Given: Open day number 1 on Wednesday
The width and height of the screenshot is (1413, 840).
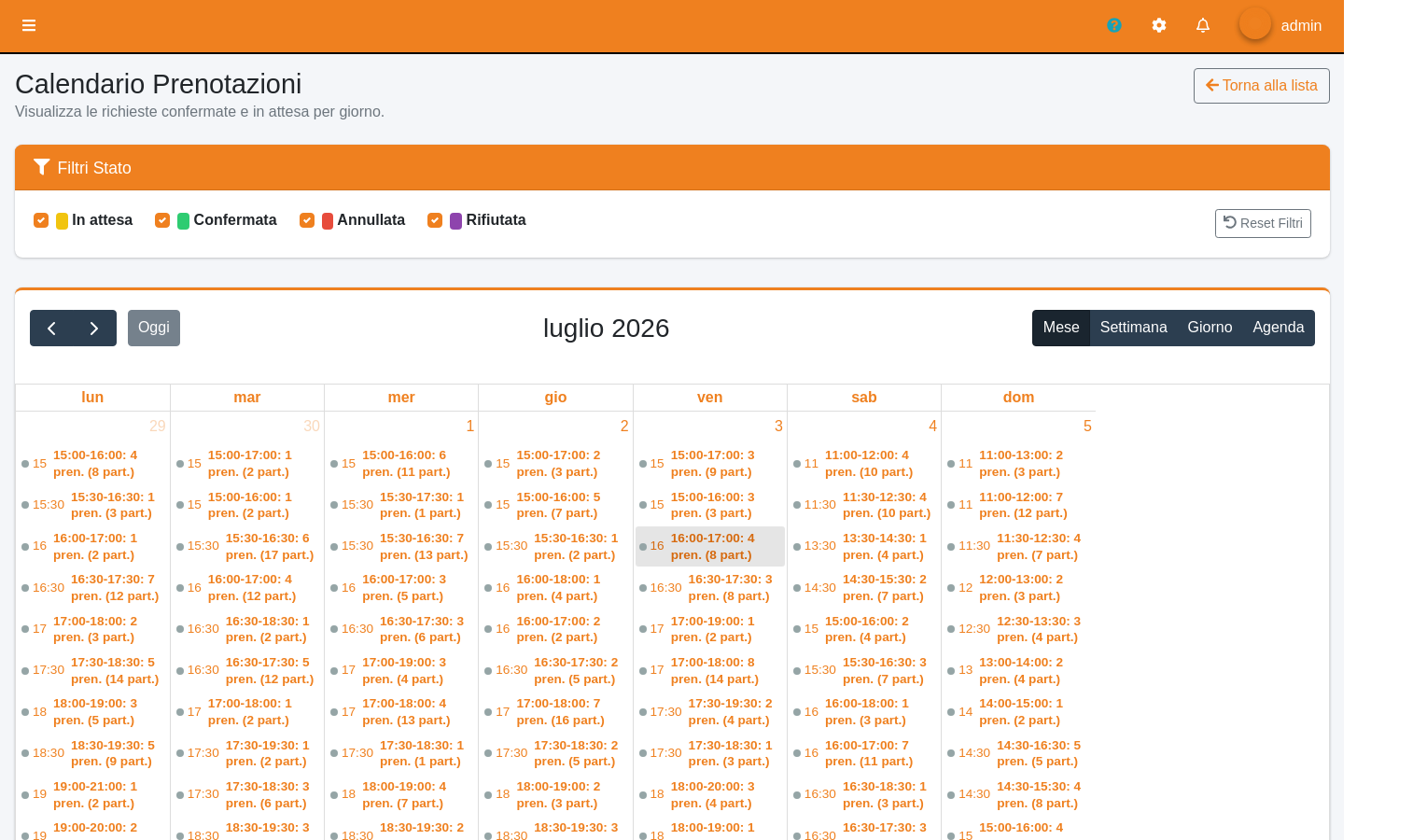Looking at the screenshot, I should pos(470,427).
